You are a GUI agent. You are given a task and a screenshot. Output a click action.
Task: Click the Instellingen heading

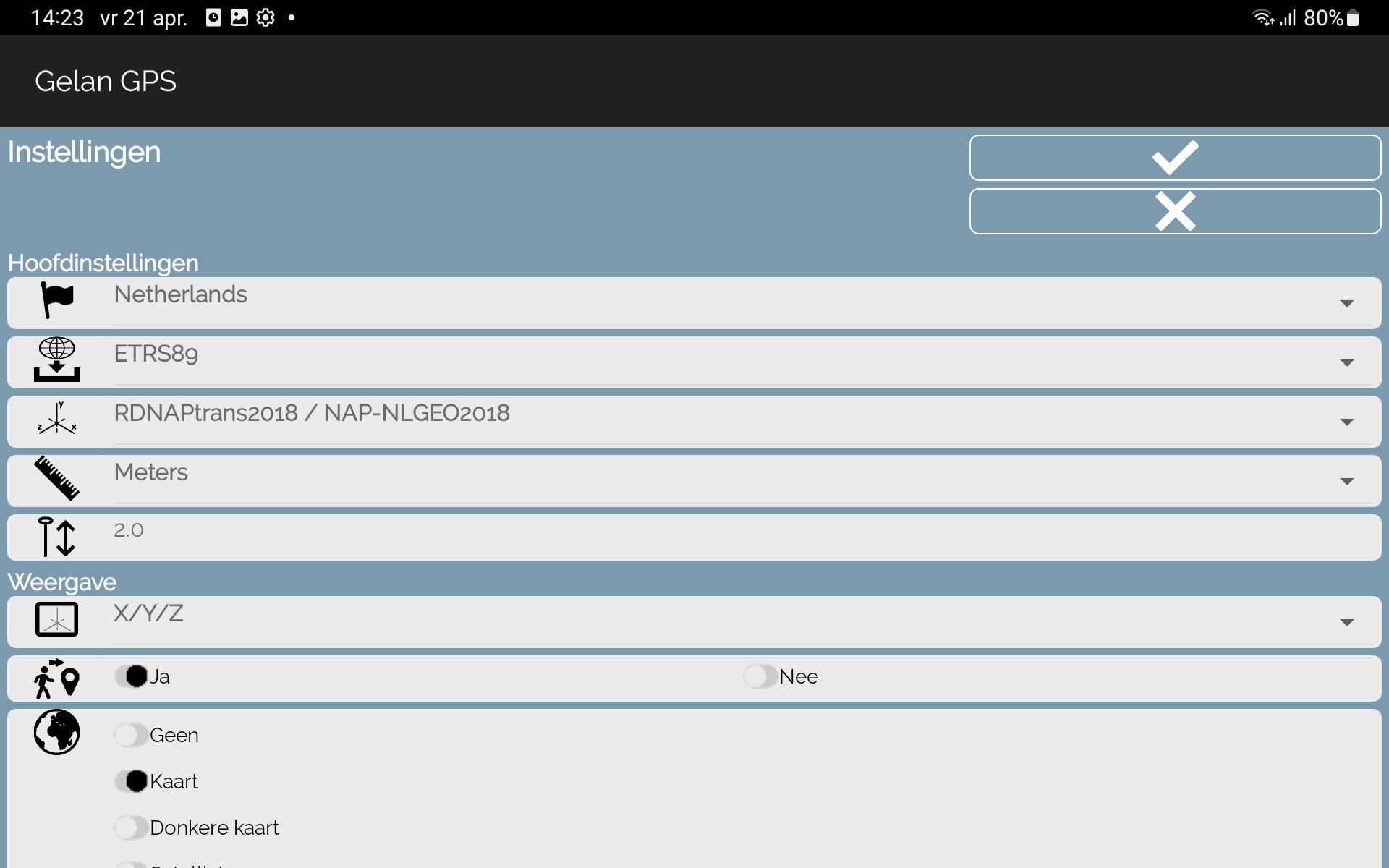click(84, 153)
